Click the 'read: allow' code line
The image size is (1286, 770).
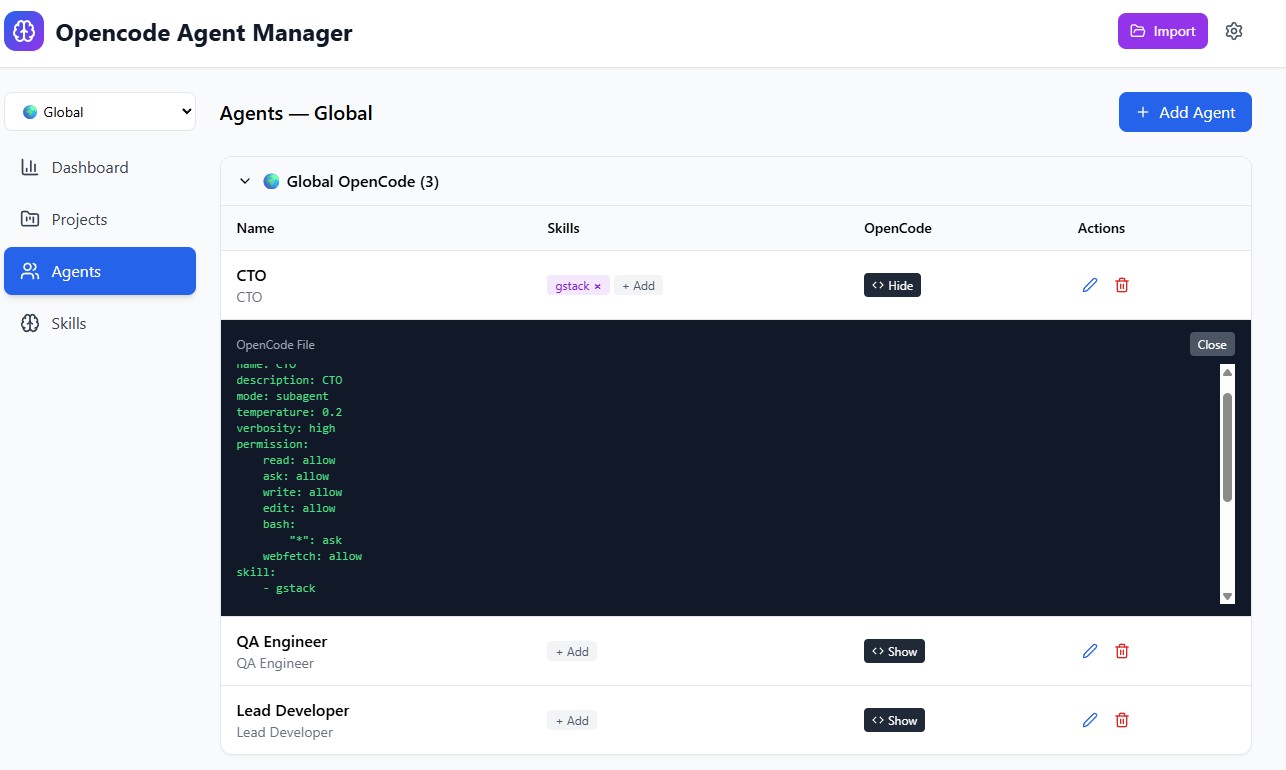click(299, 460)
